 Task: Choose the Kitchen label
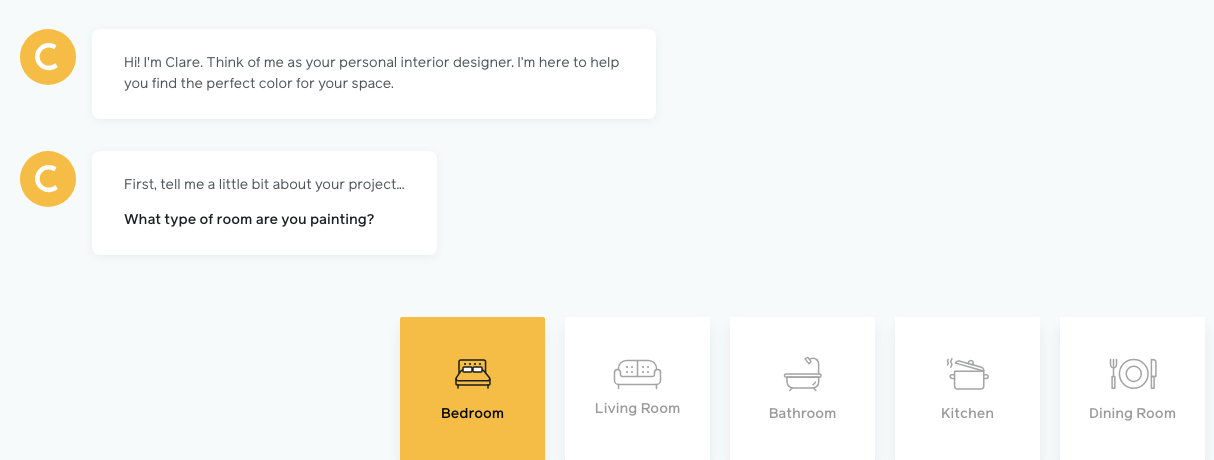967,413
